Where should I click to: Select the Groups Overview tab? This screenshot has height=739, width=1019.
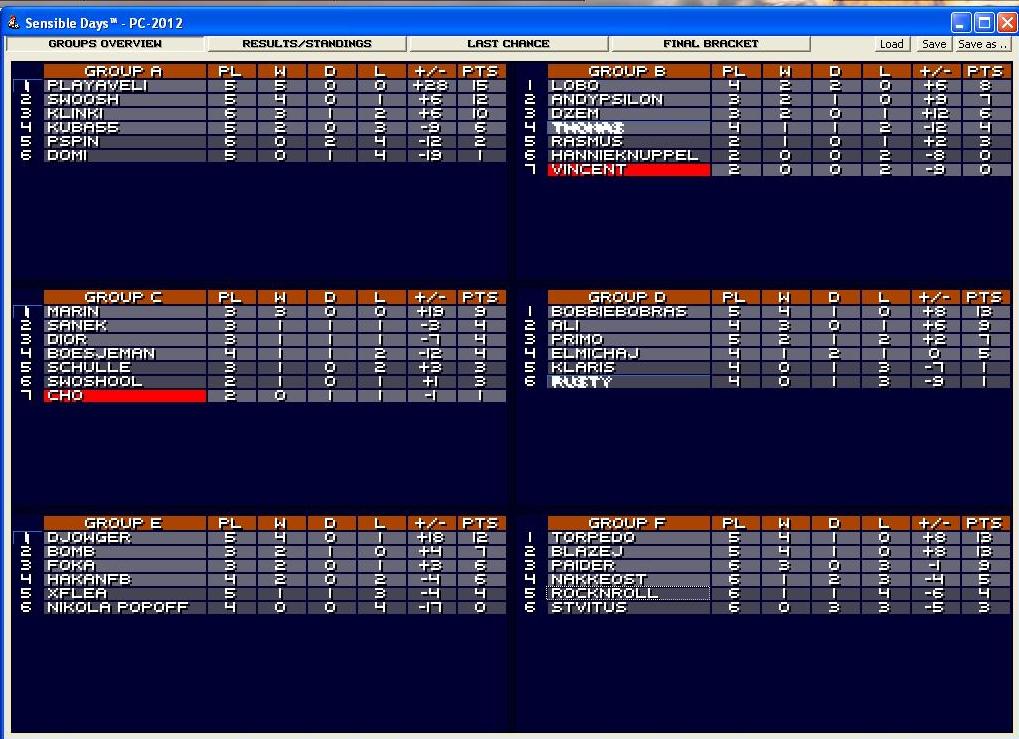pyautogui.click(x=105, y=44)
